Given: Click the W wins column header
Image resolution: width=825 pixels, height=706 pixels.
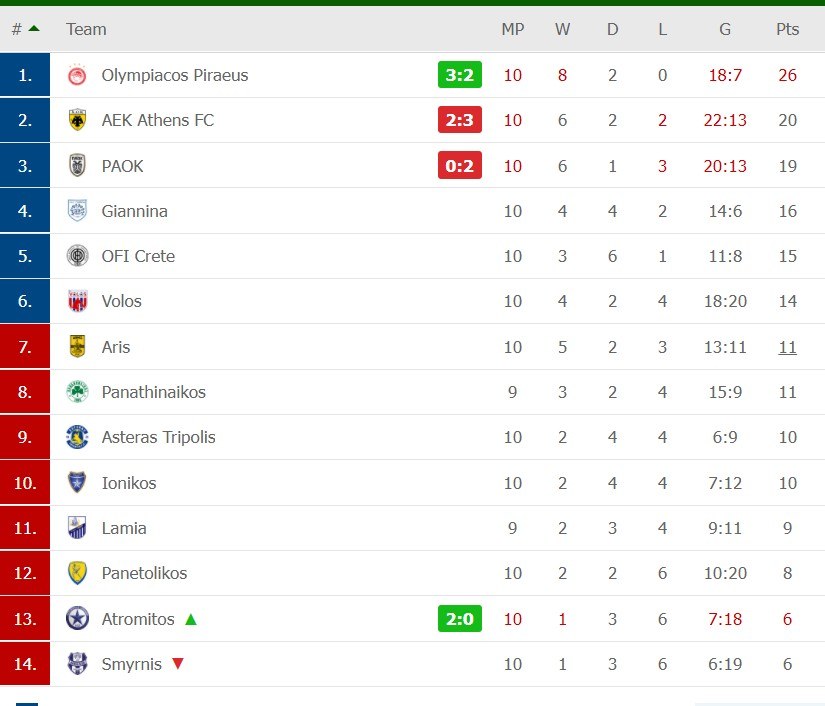Looking at the screenshot, I should coord(562,29).
